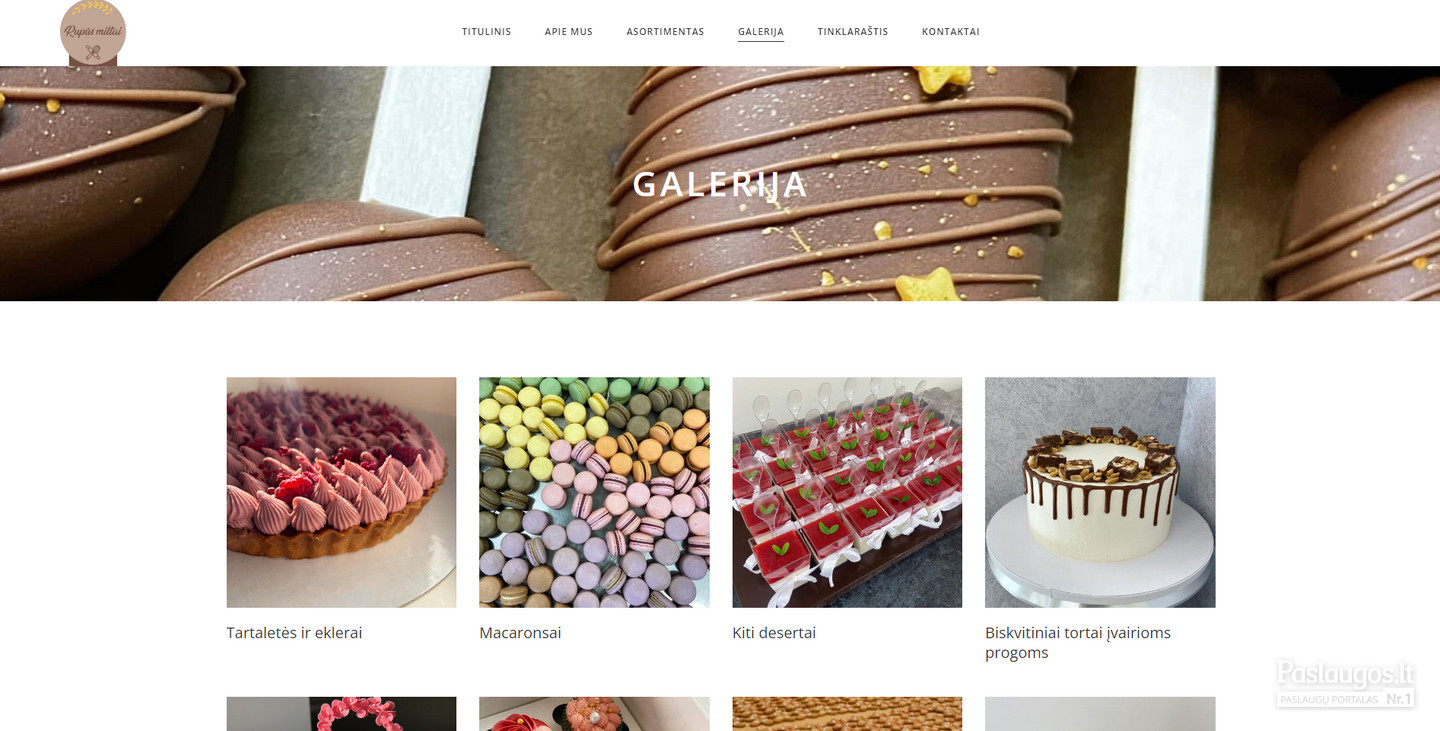This screenshot has width=1440, height=731.
Task: Open the partially visible pink flowers thumbnail
Action: pyautogui.click(x=341, y=714)
